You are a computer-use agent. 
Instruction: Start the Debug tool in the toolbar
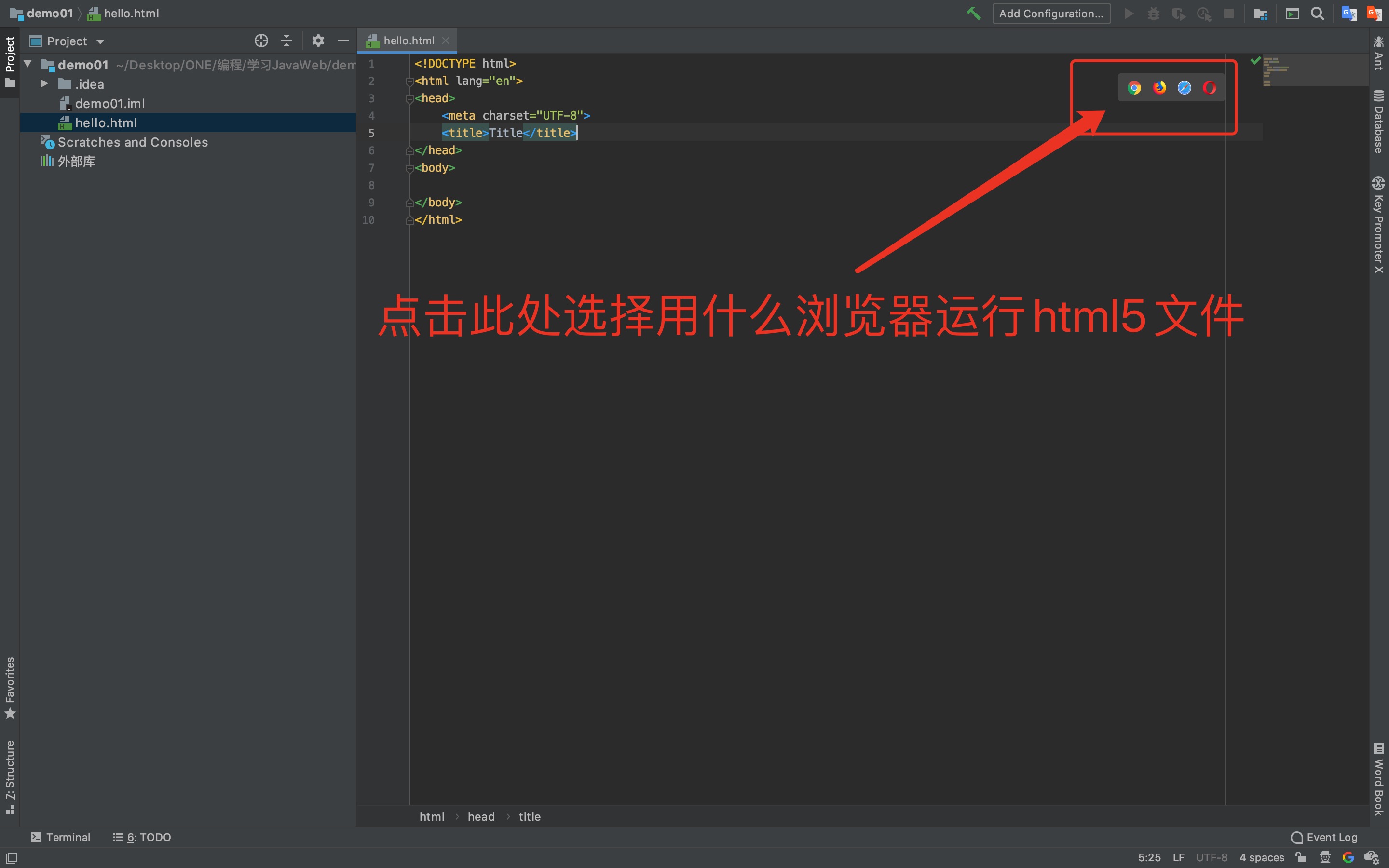(x=1154, y=13)
